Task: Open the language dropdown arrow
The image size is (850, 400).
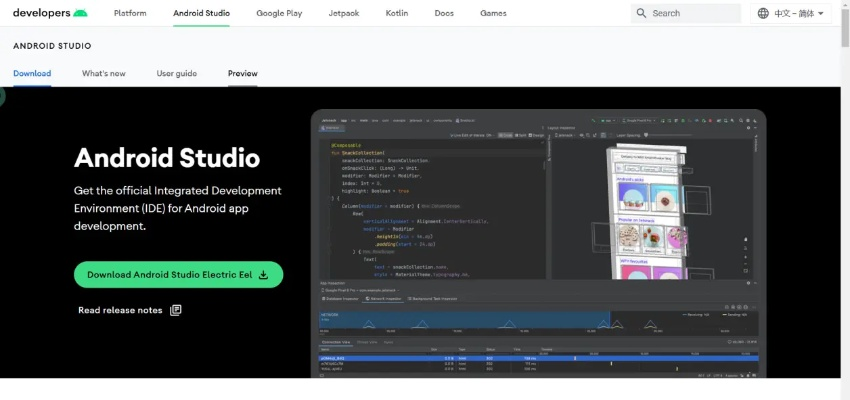Action: point(821,14)
